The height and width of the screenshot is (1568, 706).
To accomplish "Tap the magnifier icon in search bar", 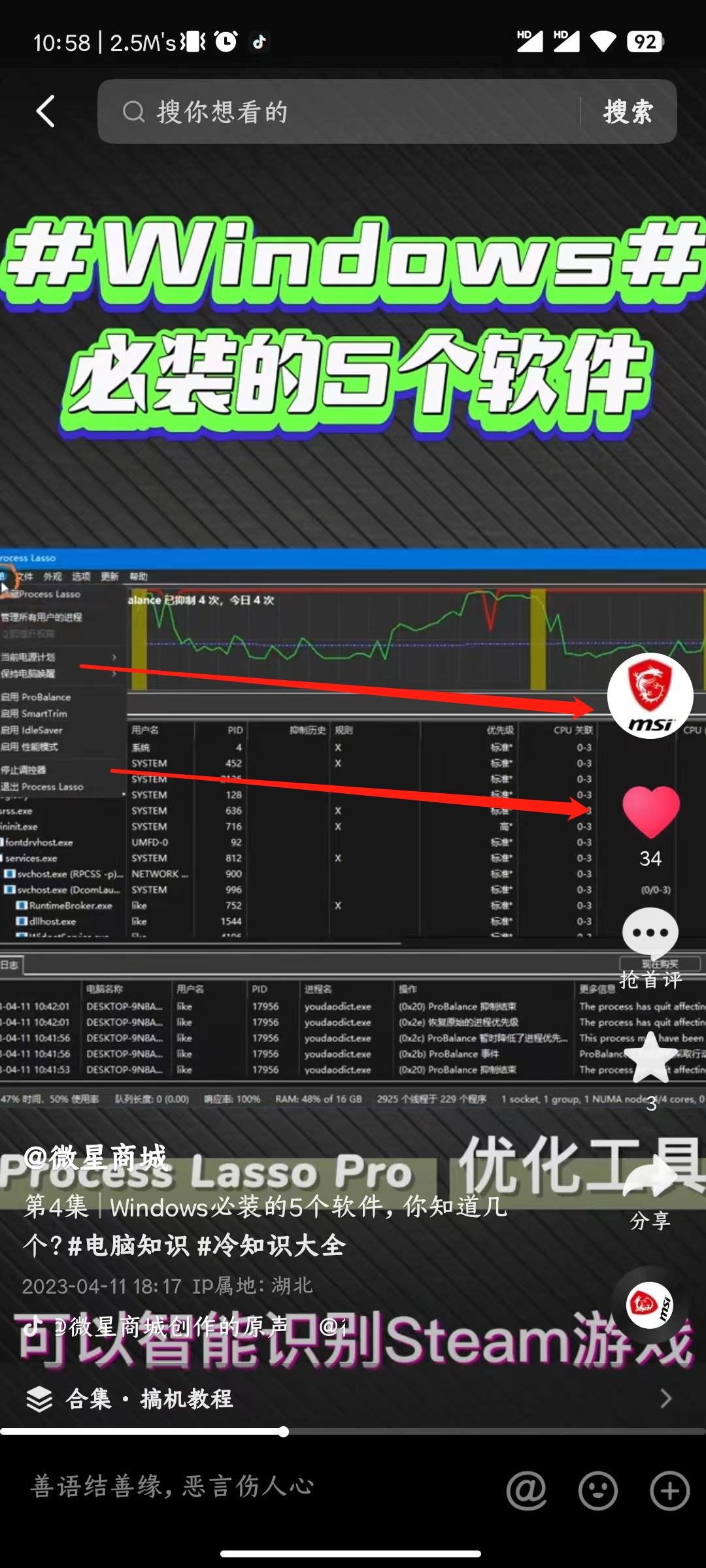I will click(133, 112).
